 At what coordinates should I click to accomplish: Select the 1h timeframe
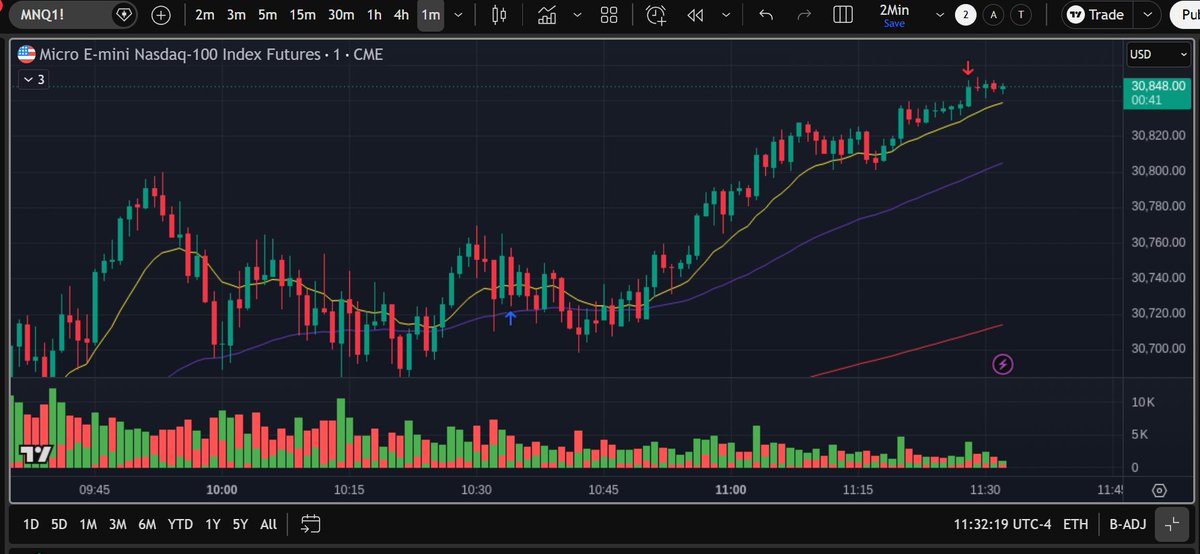pos(374,15)
